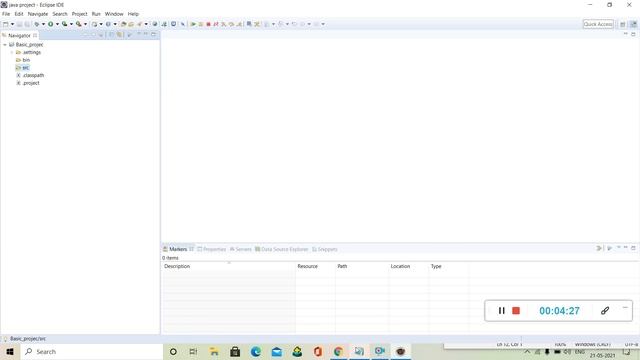640x360 pixels.
Task: Open the Window menu
Action: [x=114, y=14]
